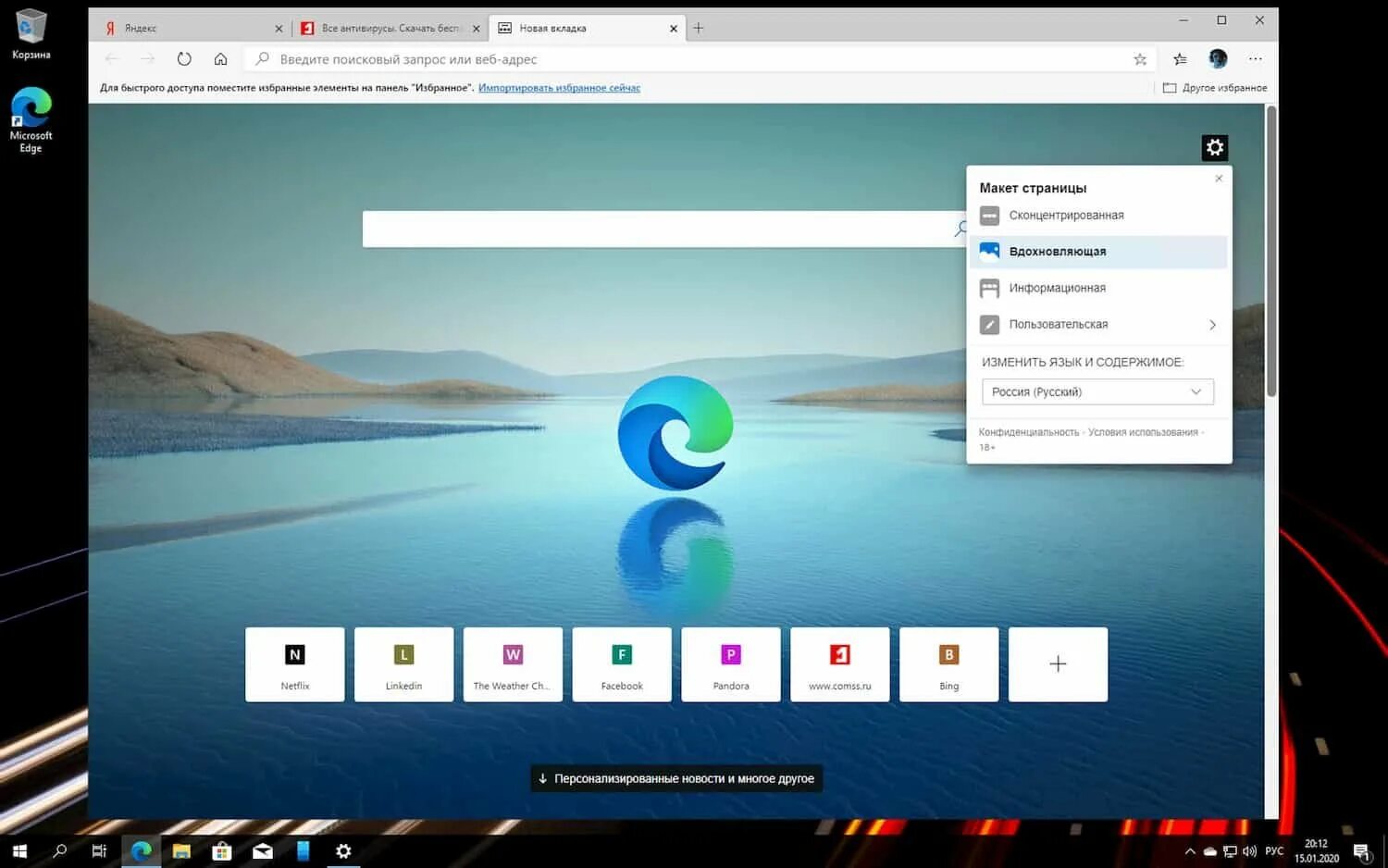Open the Pandora shortcut tile
This screenshot has width=1388, height=868.
click(730, 663)
